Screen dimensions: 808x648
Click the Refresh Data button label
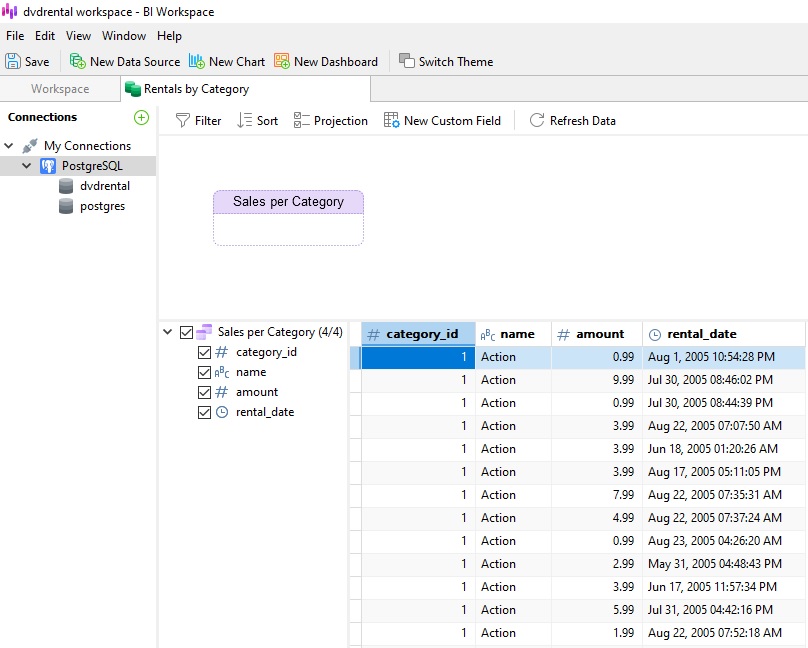583,121
